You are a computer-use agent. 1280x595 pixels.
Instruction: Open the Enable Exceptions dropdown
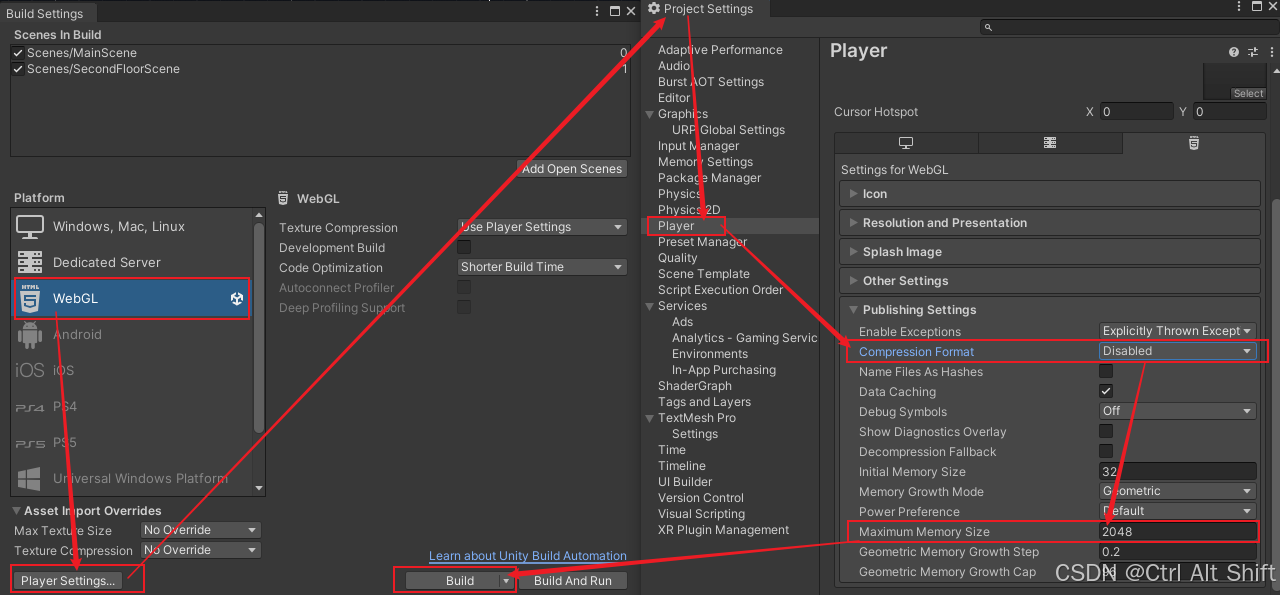coord(1178,331)
